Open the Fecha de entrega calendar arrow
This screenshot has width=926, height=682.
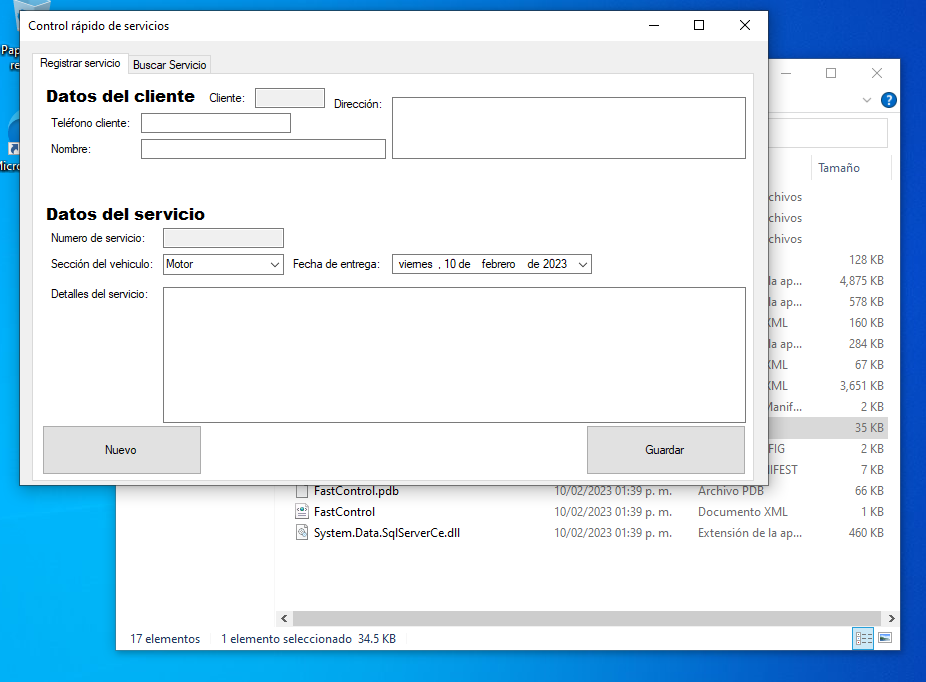(x=583, y=265)
